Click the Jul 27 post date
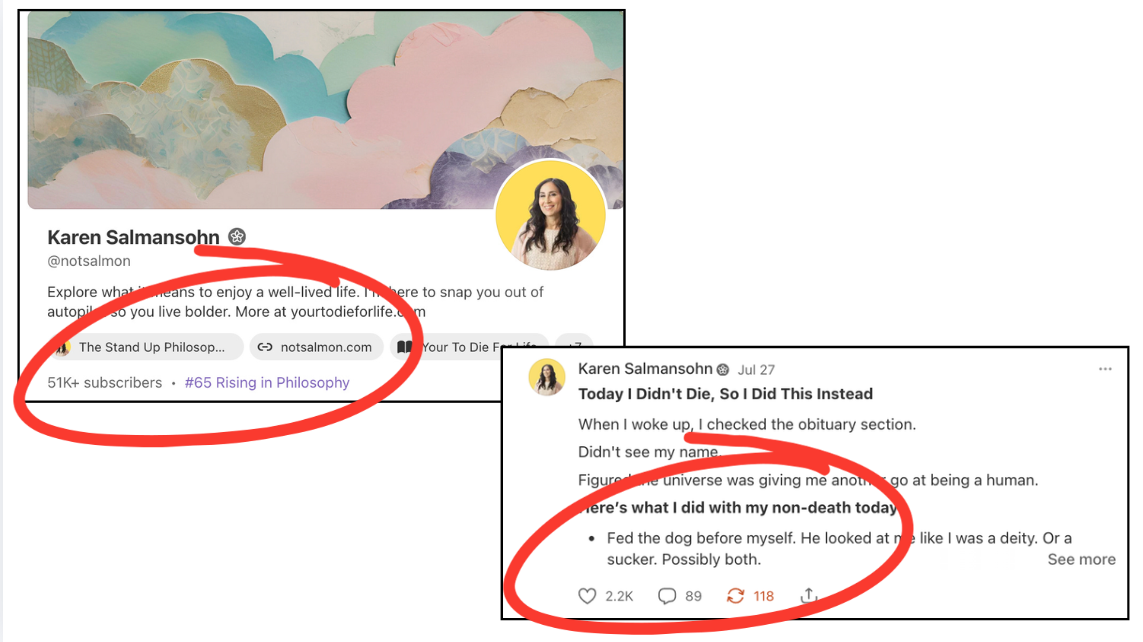1143x642 pixels. coord(756,369)
